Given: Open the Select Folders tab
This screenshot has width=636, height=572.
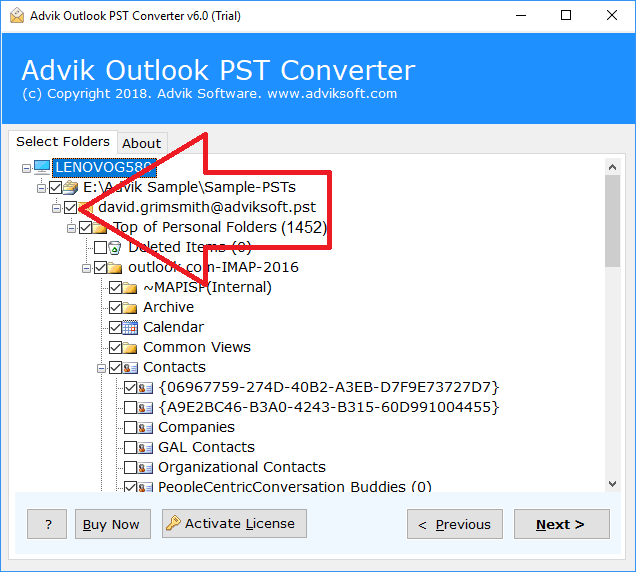Looking at the screenshot, I should 63,142.
